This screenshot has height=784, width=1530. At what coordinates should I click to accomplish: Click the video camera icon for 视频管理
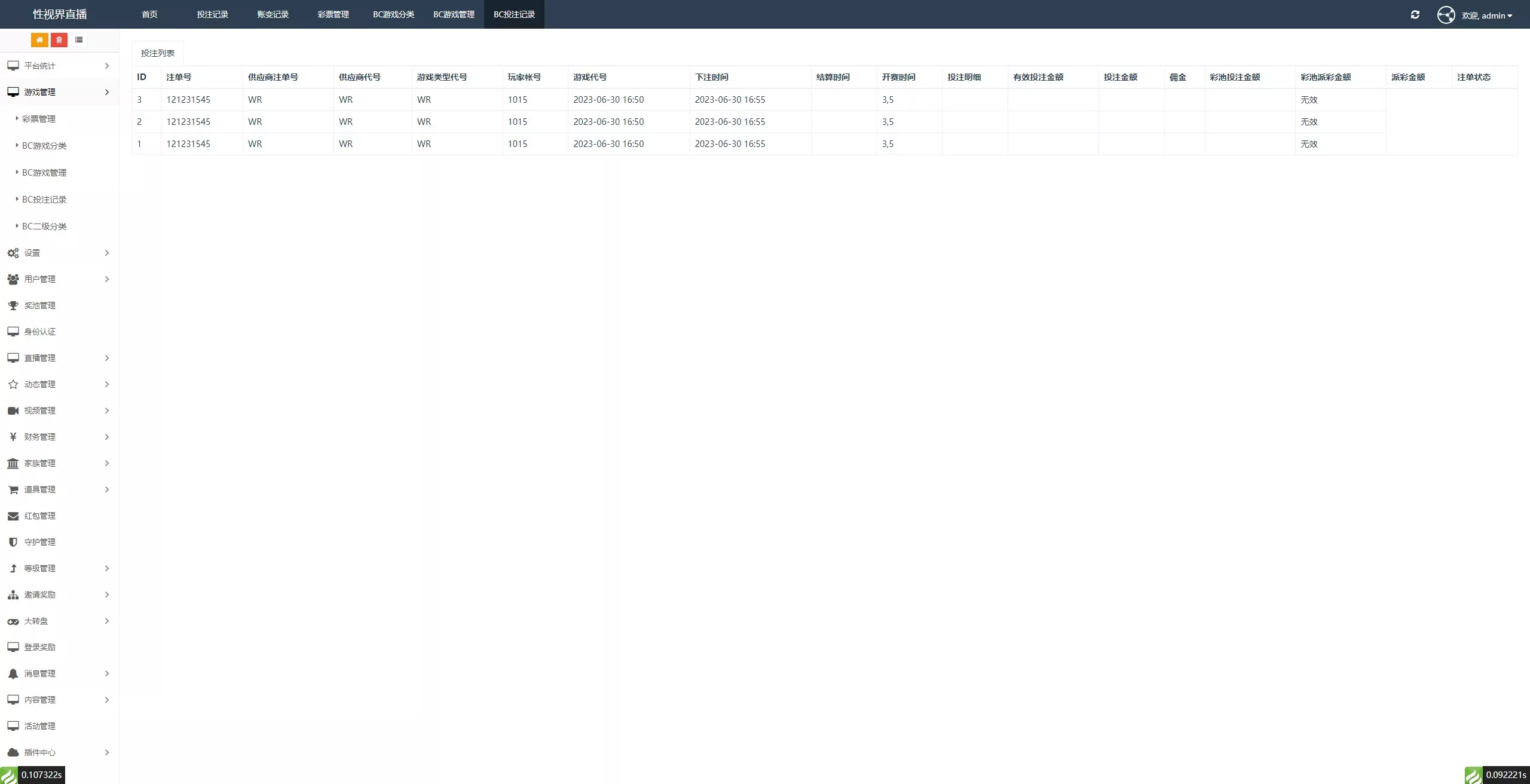[x=13, y=411]
